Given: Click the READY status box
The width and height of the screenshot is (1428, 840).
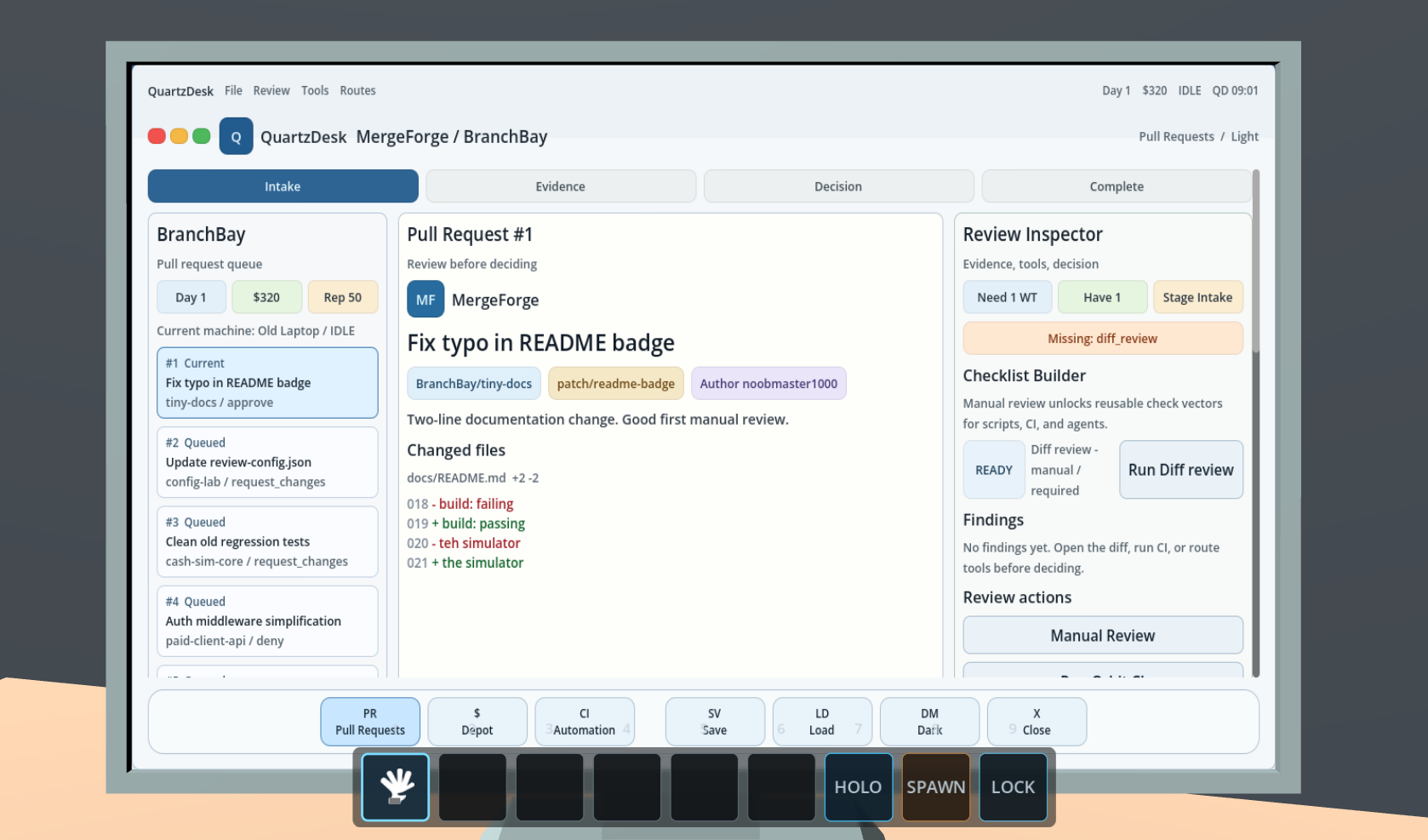Looking at the screenshot, I should click(x=994, y=470).
